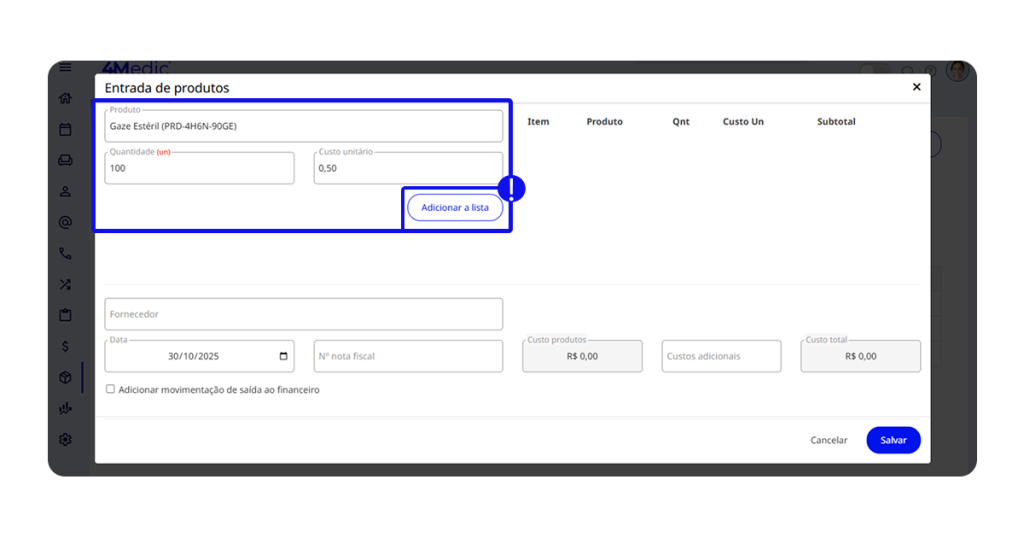Open the clipboard icon in sidebar

pyautogui.click(x=65, y=315)
